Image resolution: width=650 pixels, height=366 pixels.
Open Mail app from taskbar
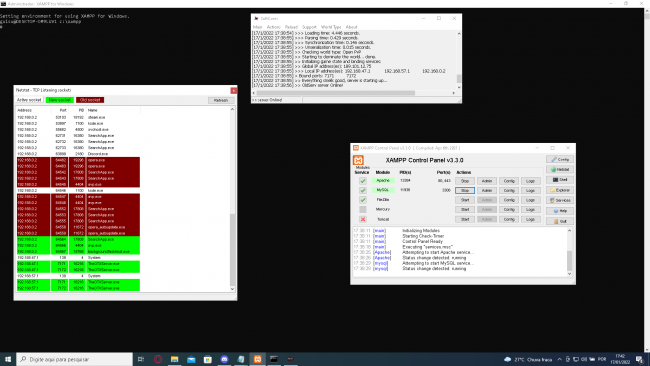tap(191, 359)
